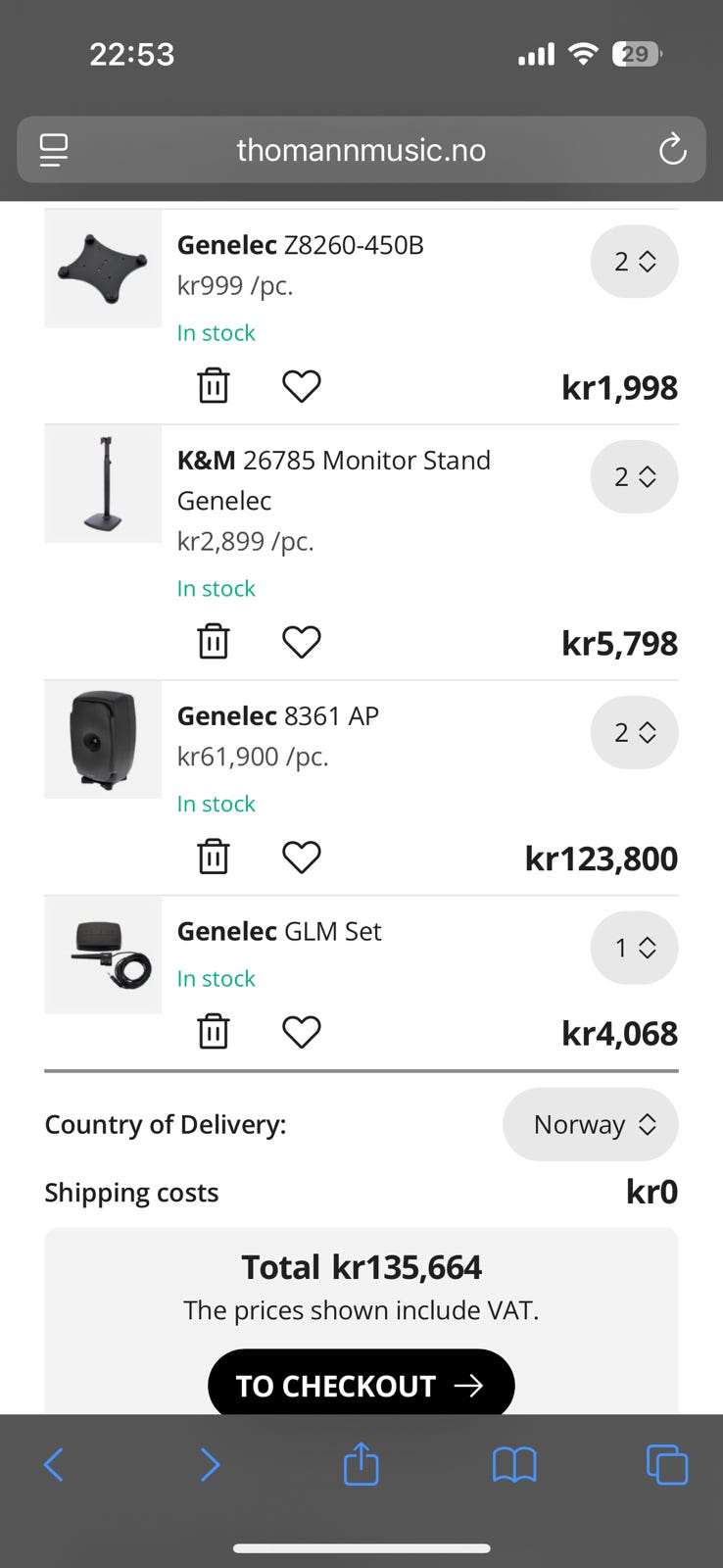The height and width of the screenshot is (1568, 723).
Task: Delete Genelec Z8260-450B from the cart
Action: tap(214, 386)
